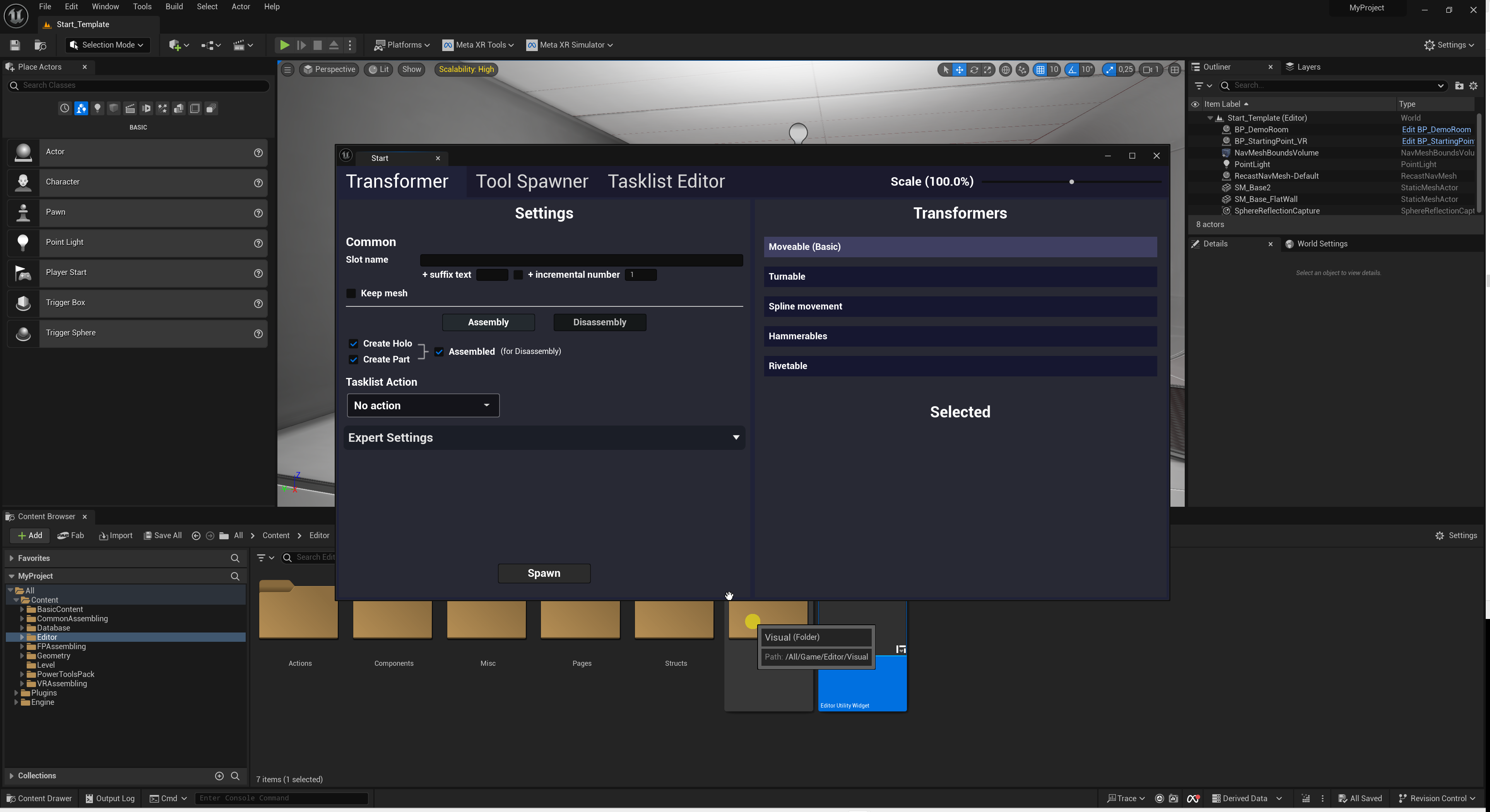
Task: Click the help icon next to Point Light
Action: [x=258, y=243]
